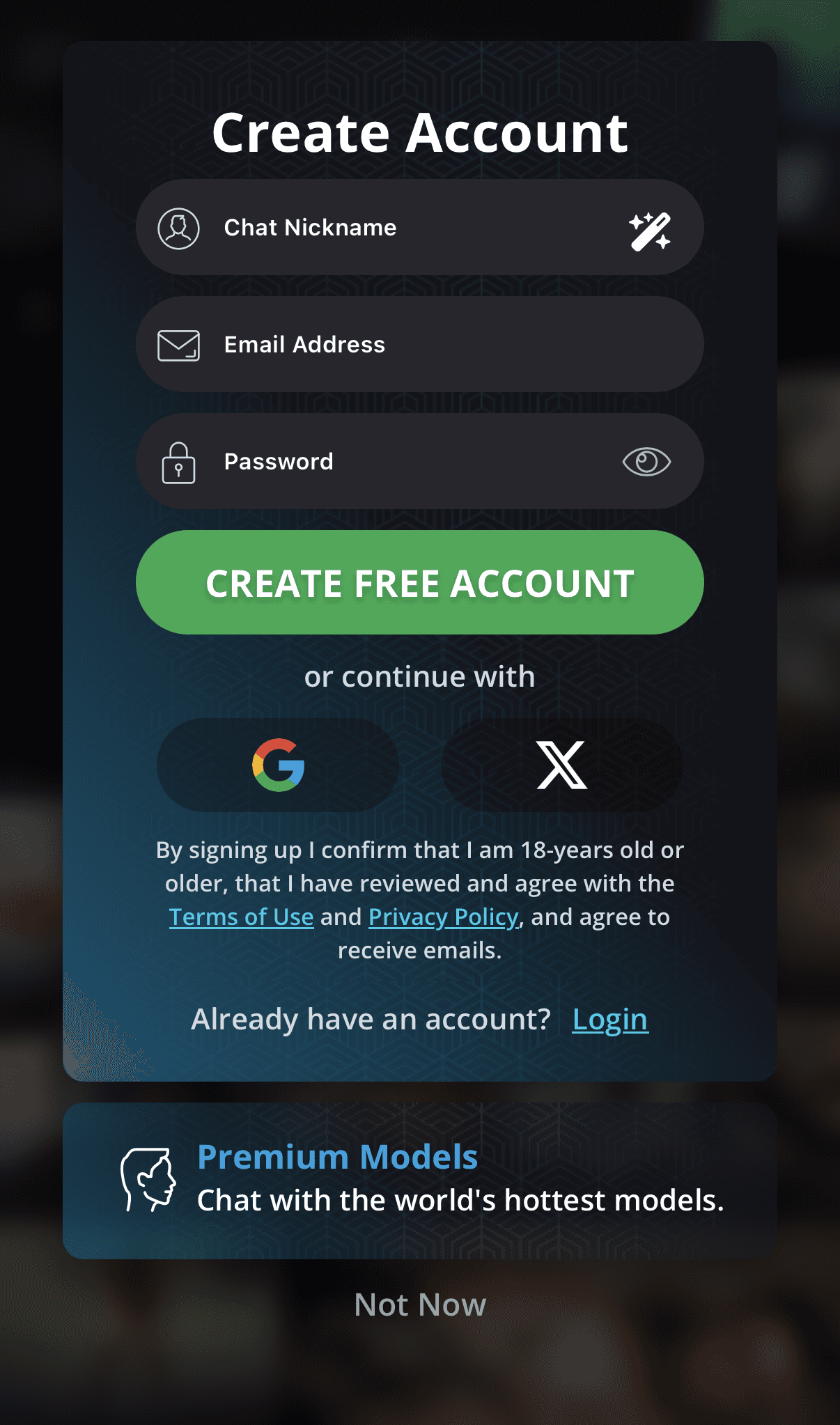Continue with the Google logo button
The width and height of the screenshot is (840, 1425).
pos(278,765)
